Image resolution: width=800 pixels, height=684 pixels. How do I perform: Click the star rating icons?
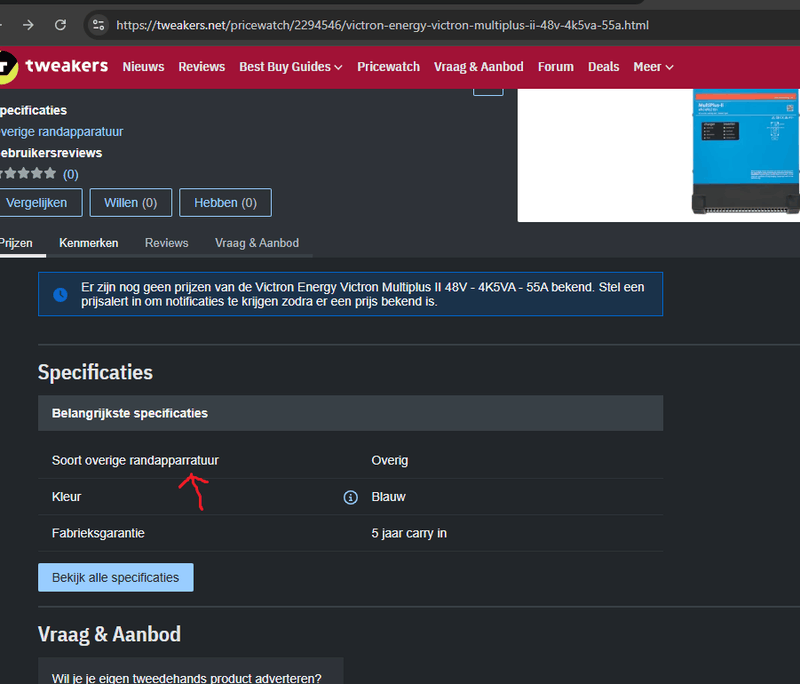pos(28,173)
